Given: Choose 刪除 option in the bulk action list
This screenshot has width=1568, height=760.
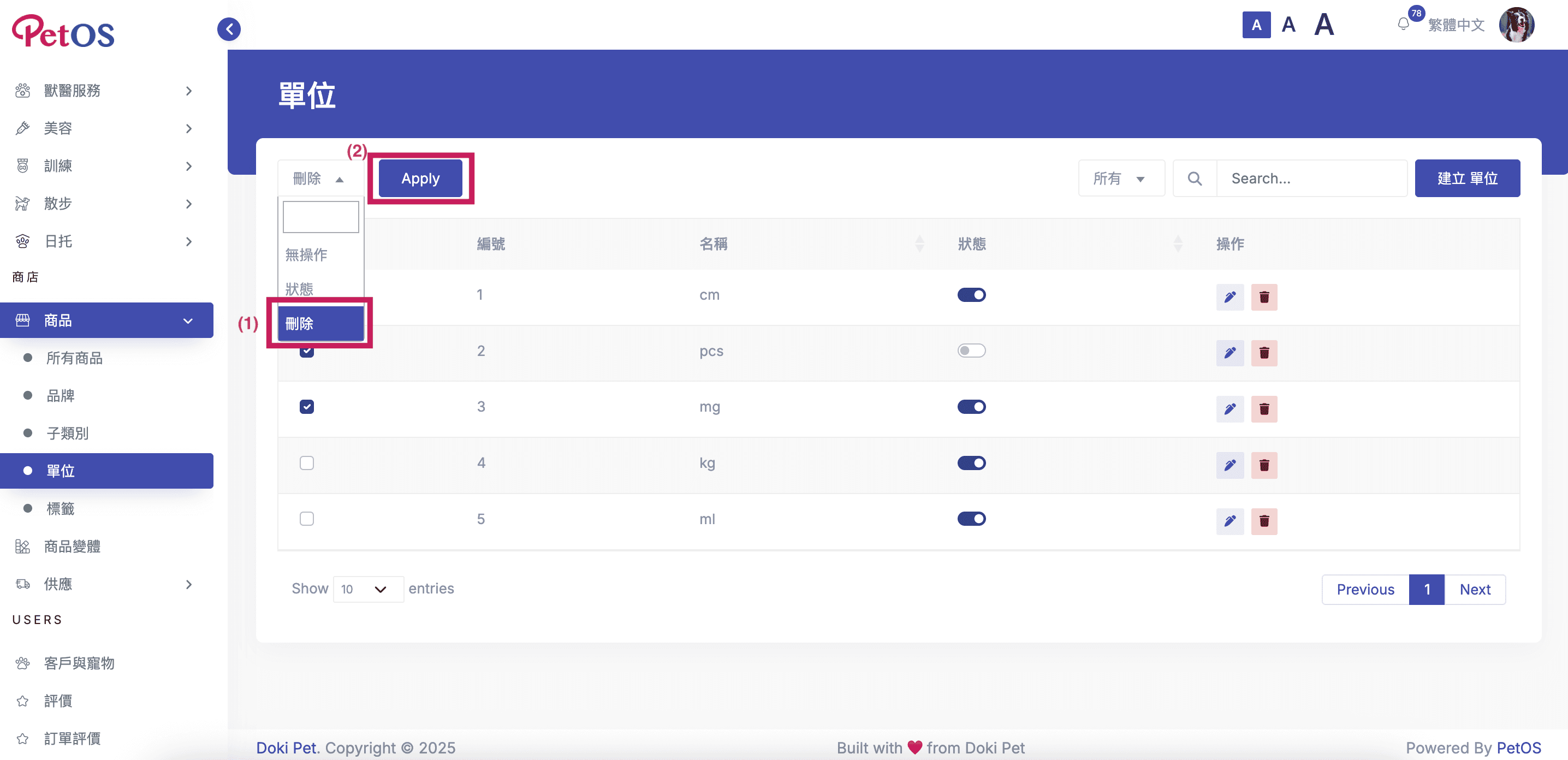Looking at the screenshot, I should [320, 323].
